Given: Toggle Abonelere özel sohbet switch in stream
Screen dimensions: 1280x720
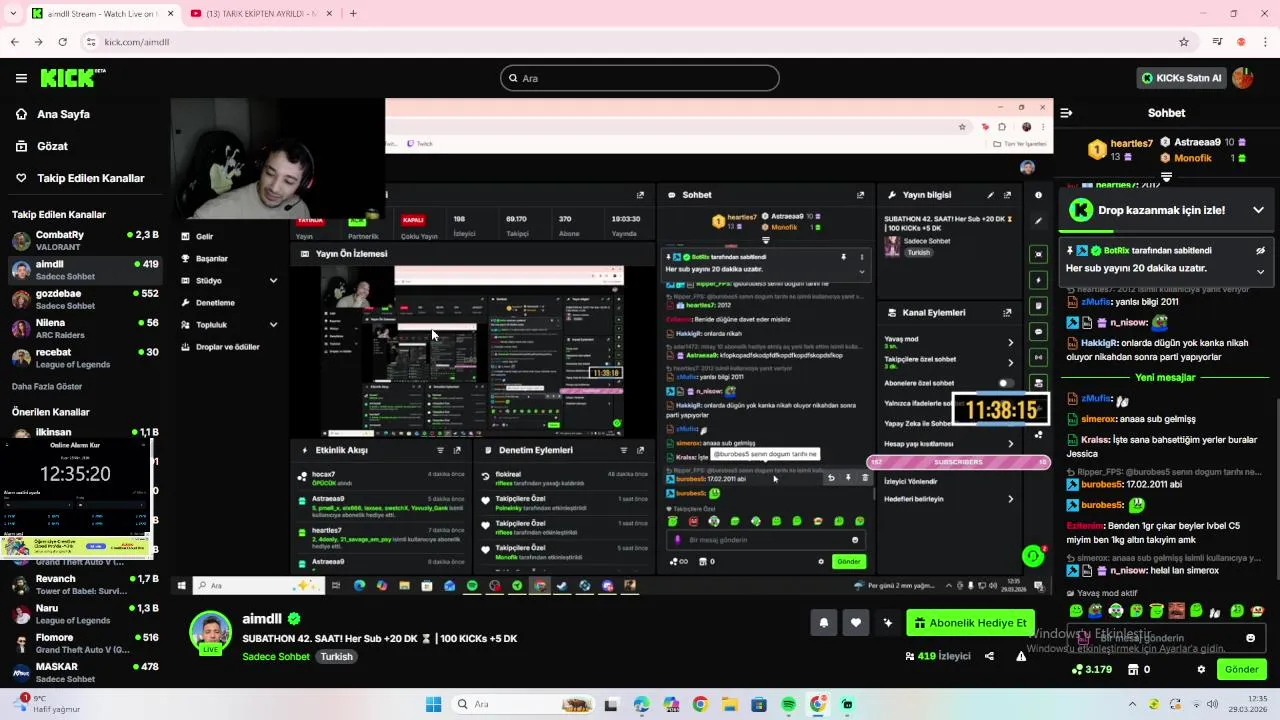Looking at the screenshot, I should [x=1005, y=383].
